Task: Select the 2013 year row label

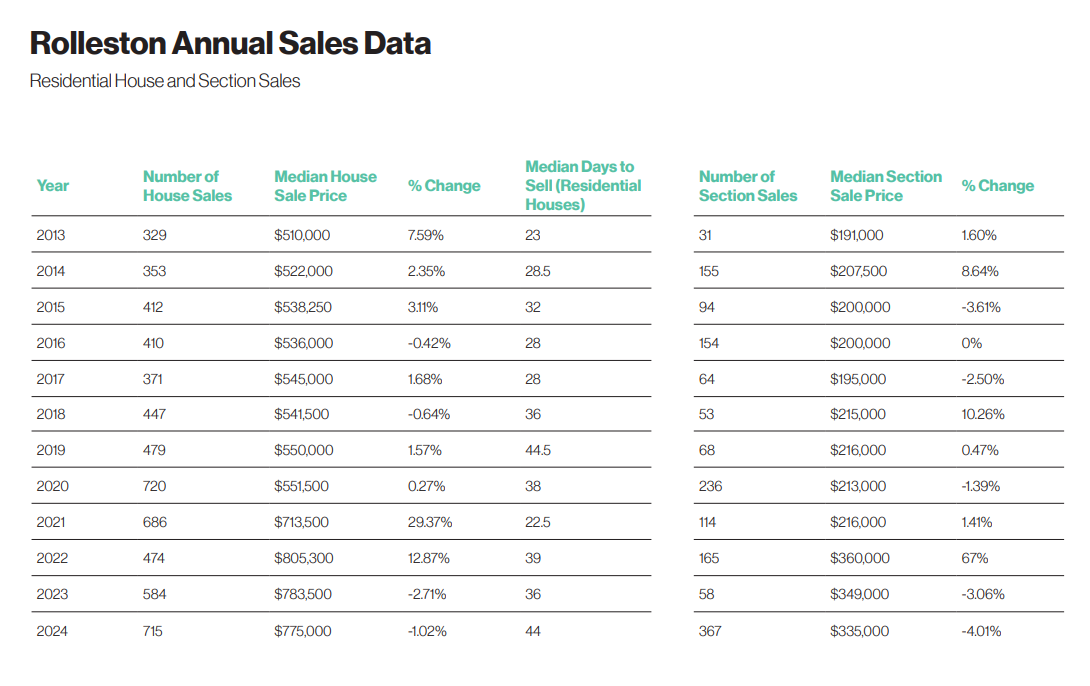Action: tap(50, 235)
